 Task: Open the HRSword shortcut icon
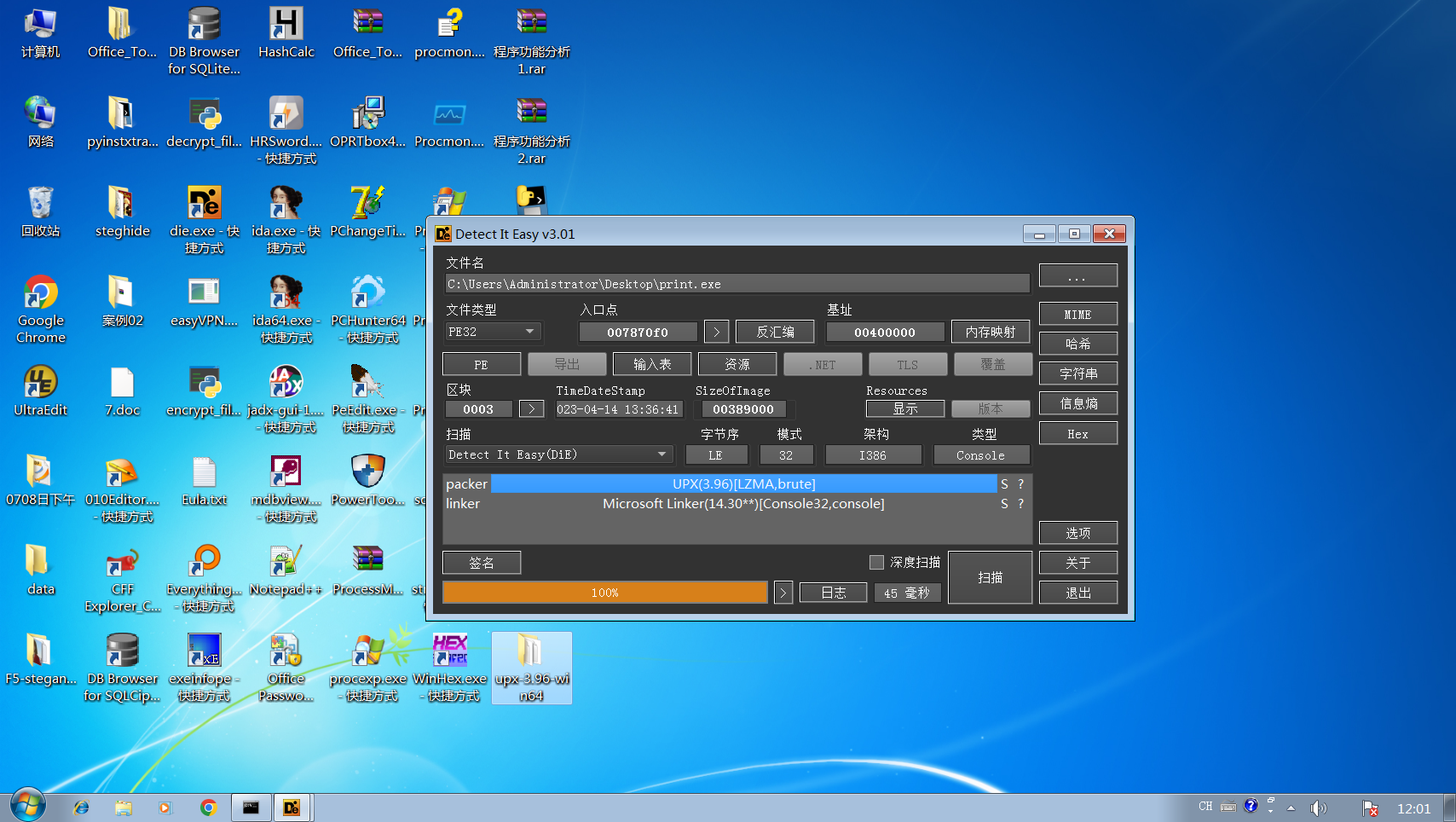point(286,130)
